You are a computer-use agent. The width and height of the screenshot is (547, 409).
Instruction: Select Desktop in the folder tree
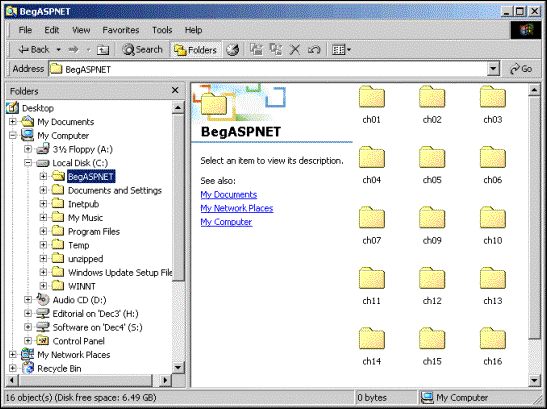pos(38,108)
